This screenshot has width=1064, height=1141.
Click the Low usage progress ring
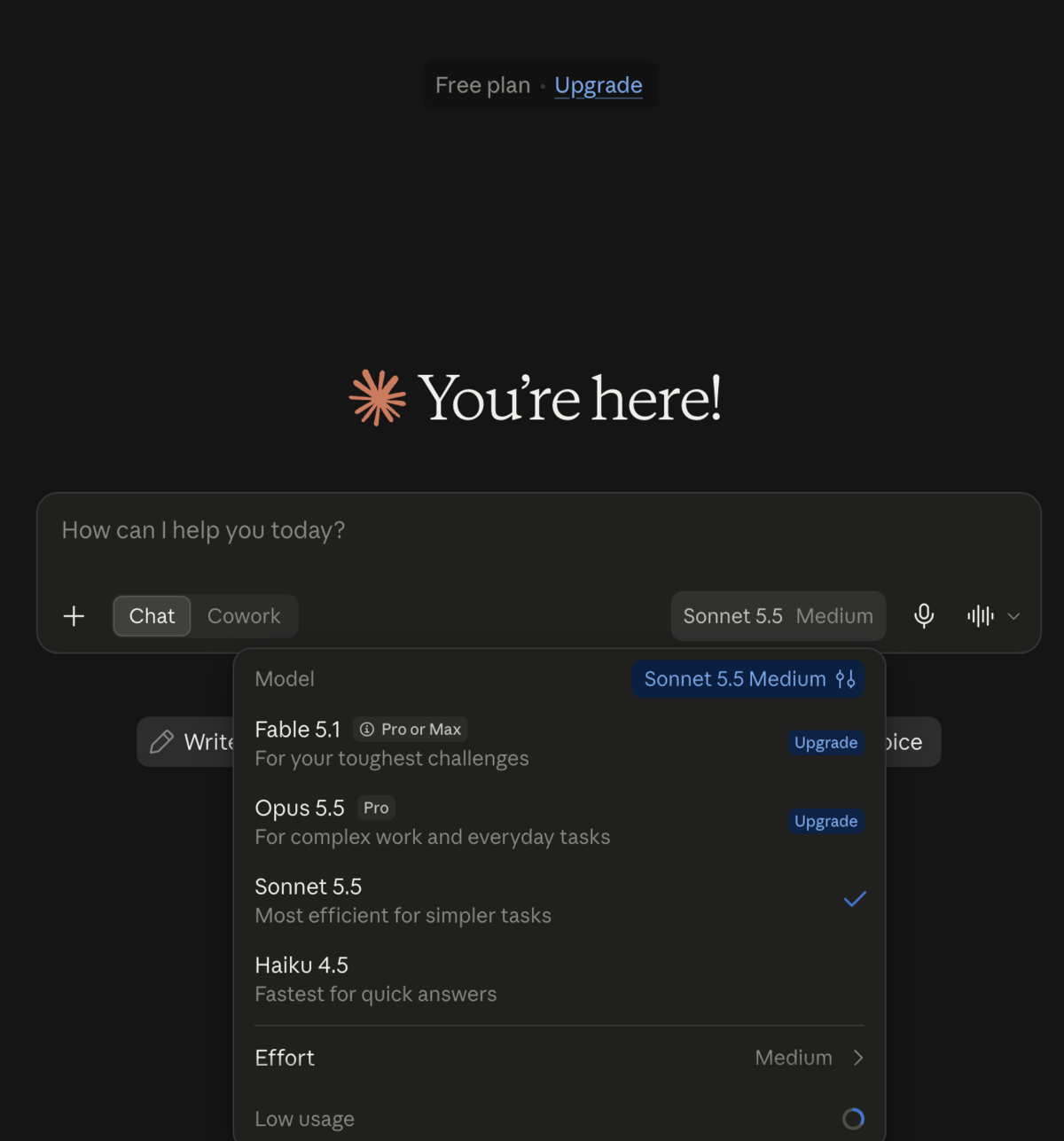click(x=853, y=1119)
